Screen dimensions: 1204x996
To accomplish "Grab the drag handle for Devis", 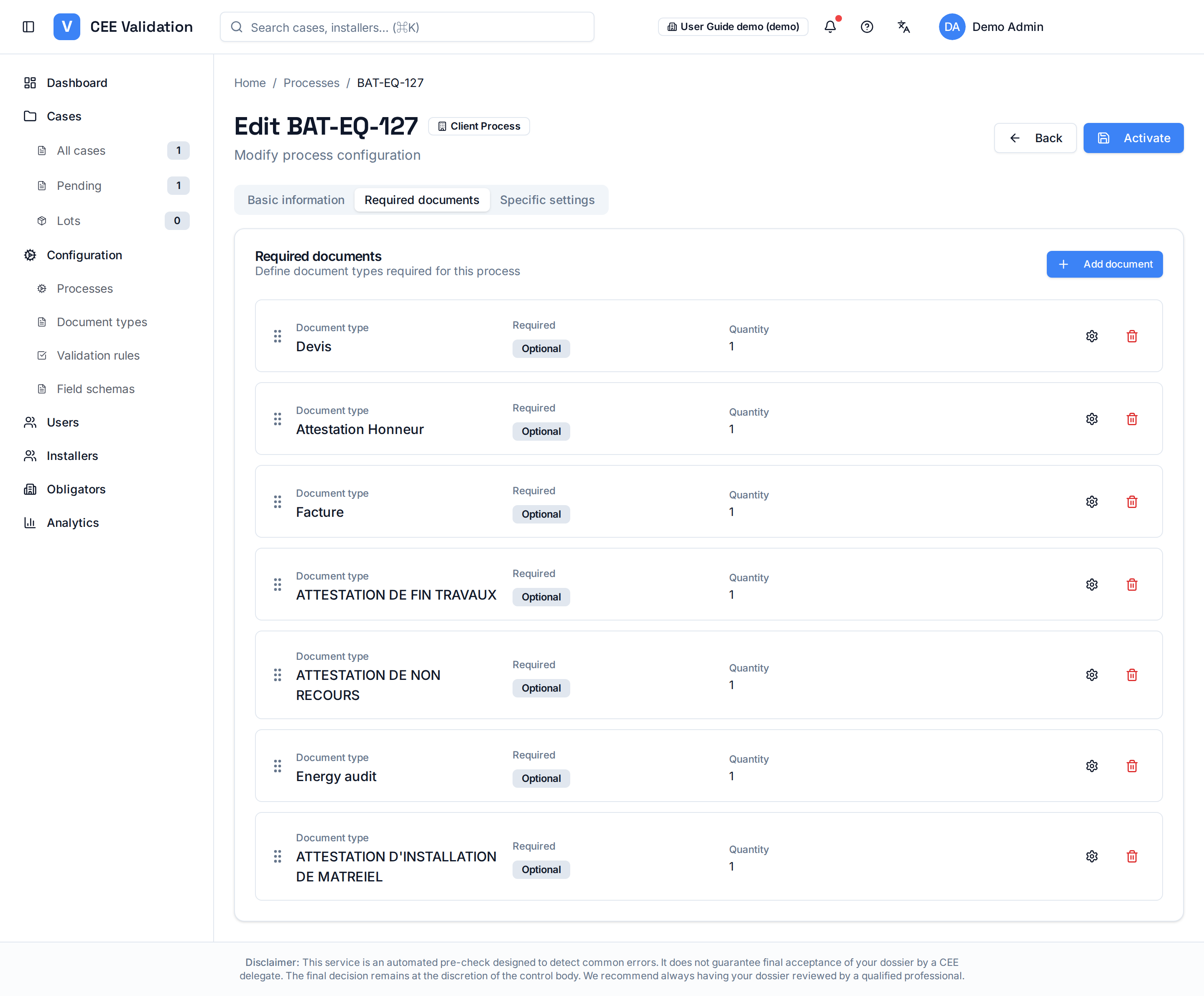I will tap(278, 336).
